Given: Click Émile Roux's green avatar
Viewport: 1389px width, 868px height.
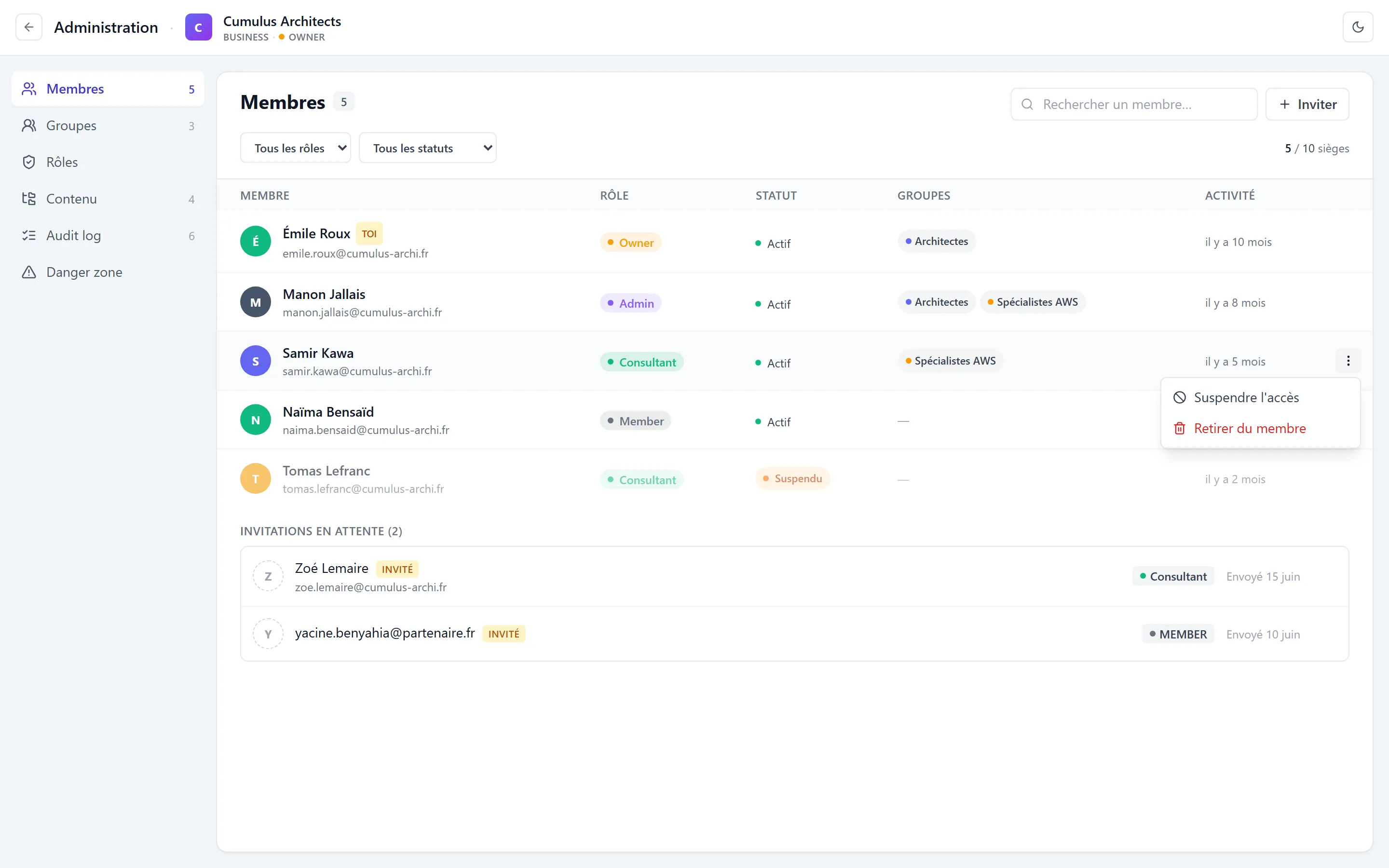Looking at the screenshot, I should click(256, 241).
